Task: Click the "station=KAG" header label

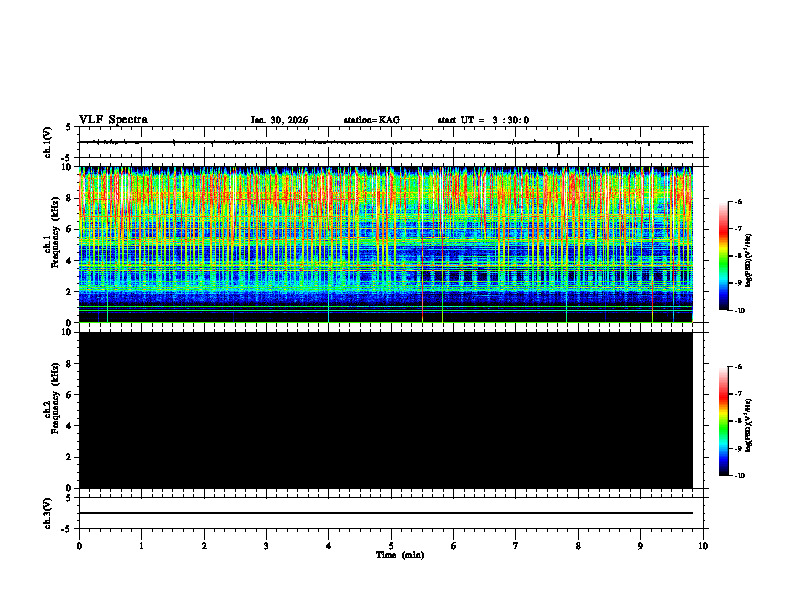Action: [372, 120]
